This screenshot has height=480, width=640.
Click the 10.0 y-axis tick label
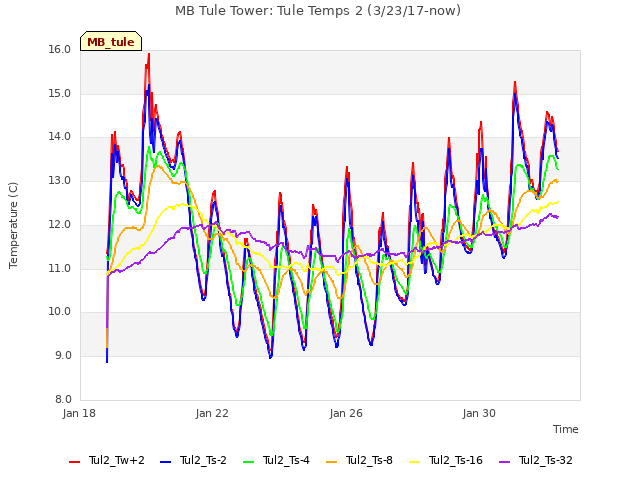click(x=60, y=312)
